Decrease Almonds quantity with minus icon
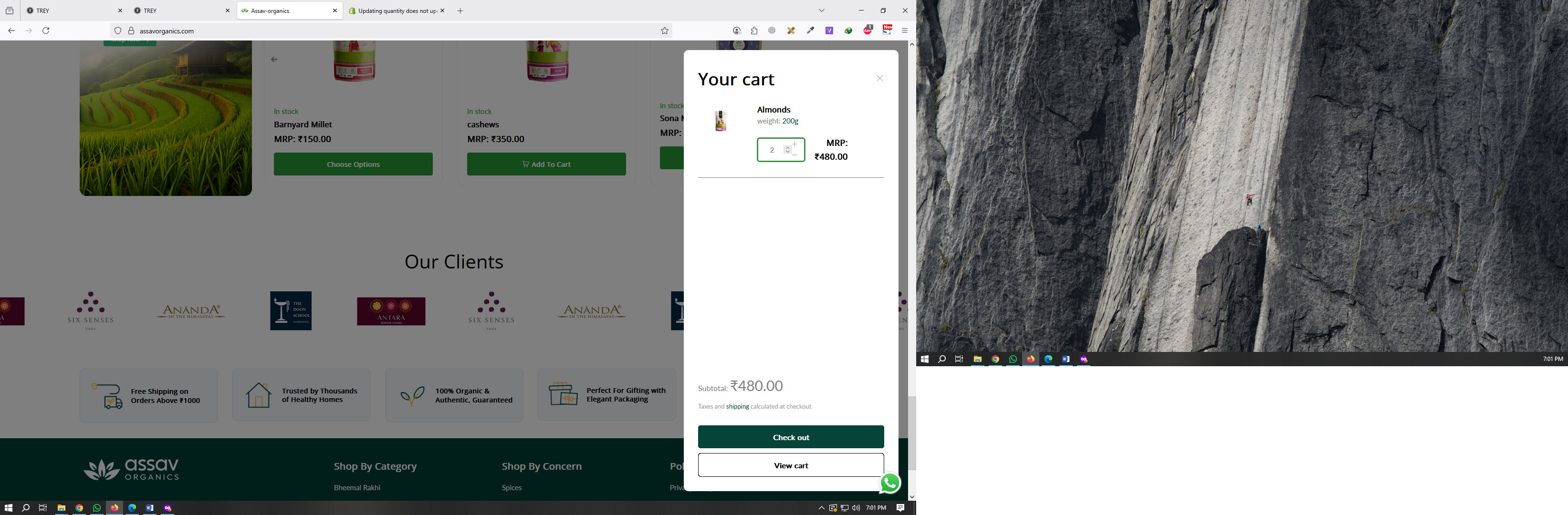Viewport: 1568px width, 515px height. (794, 155)
